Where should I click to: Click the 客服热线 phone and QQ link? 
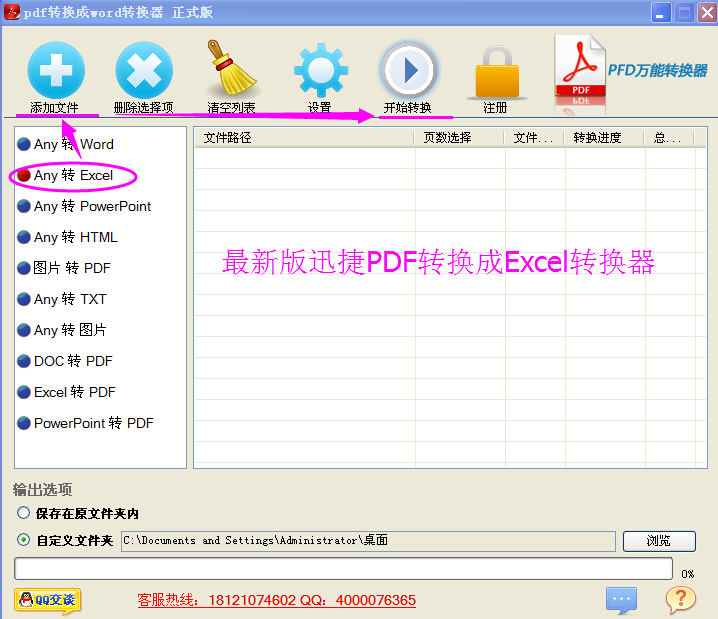pyautogui.click(x=277, y=600)
